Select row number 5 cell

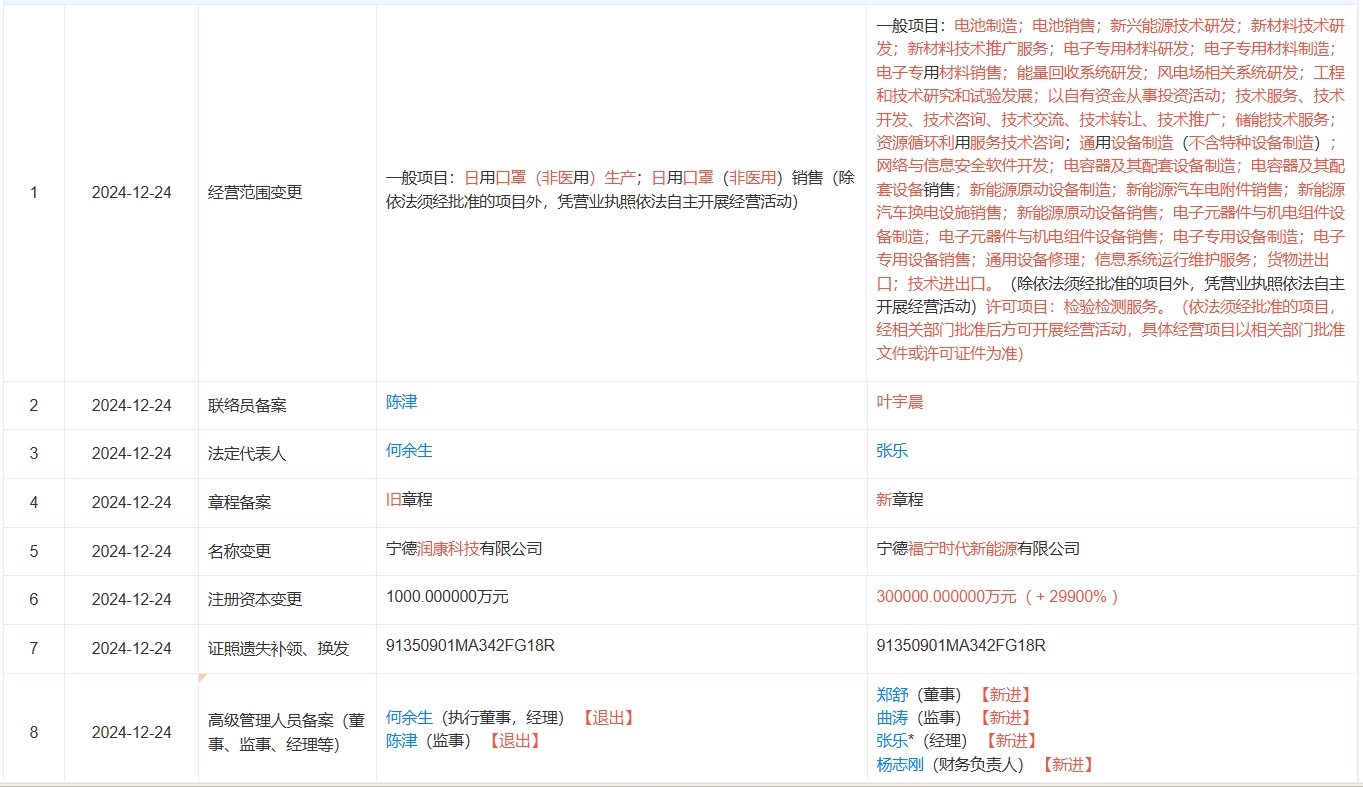(x=34, y=552)
